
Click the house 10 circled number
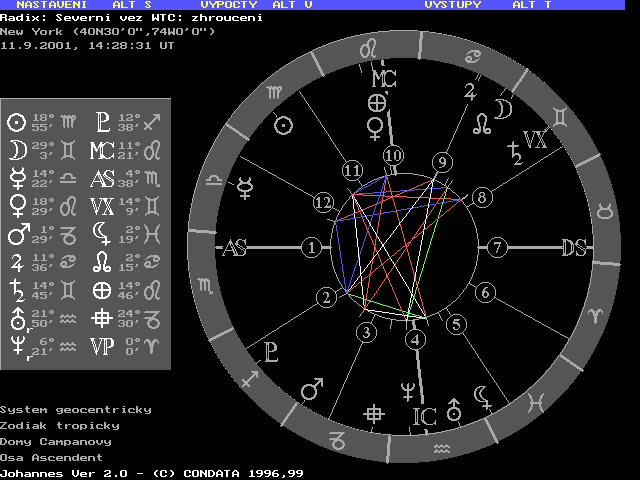click(393, 156)
